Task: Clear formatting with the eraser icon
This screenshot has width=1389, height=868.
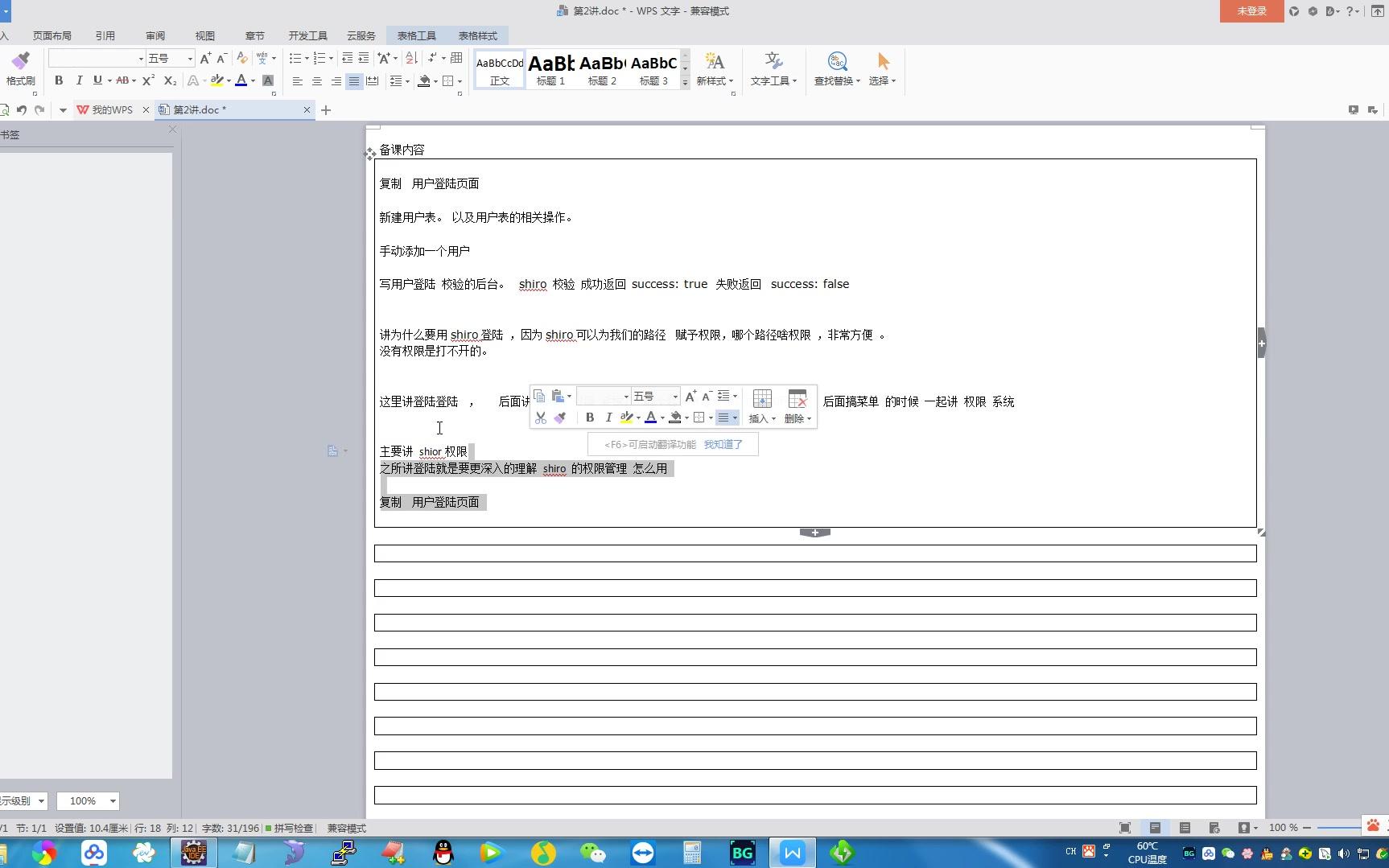Action: coord(241,58)
